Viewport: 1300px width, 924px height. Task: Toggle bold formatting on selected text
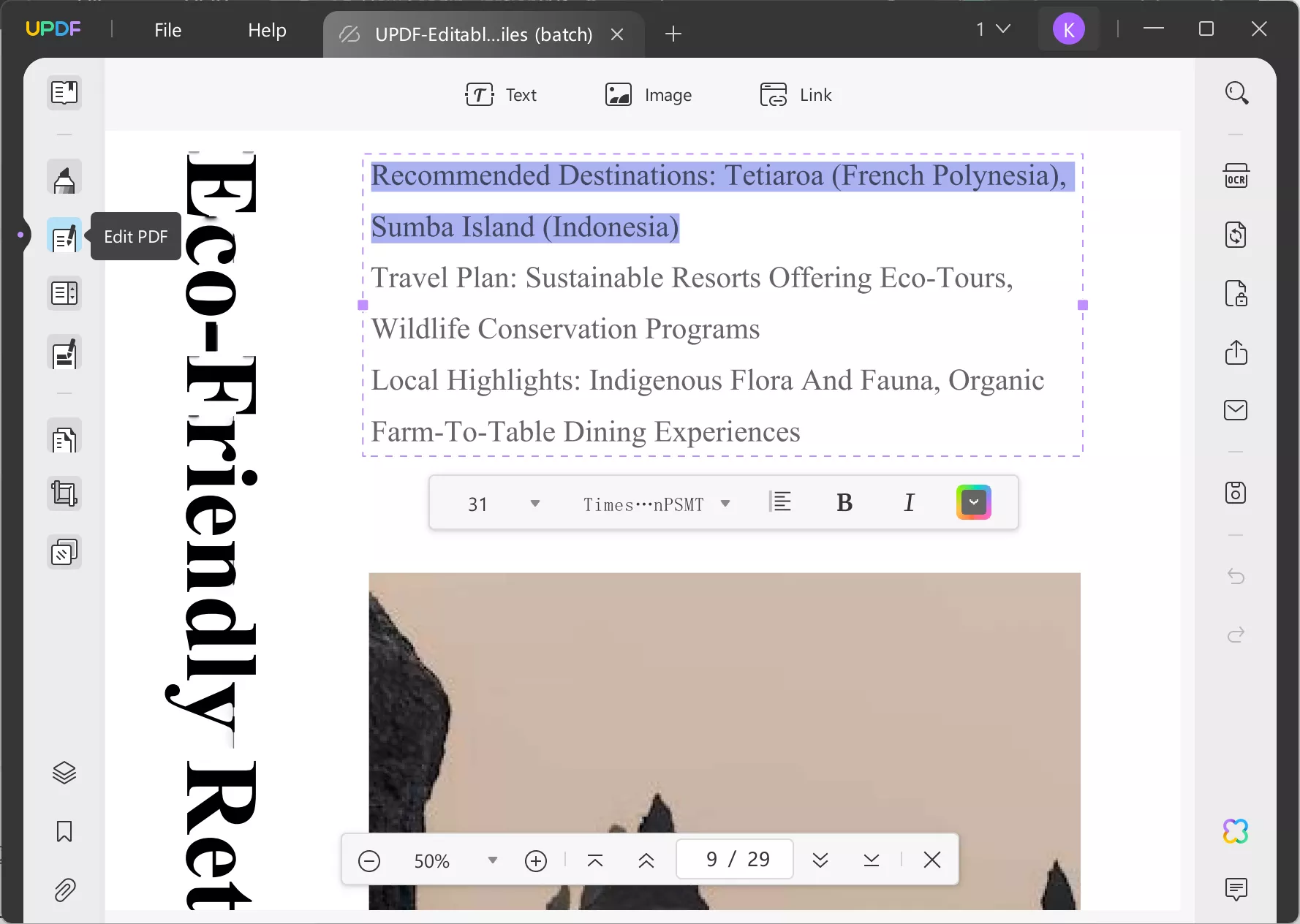tap(844, 503)
